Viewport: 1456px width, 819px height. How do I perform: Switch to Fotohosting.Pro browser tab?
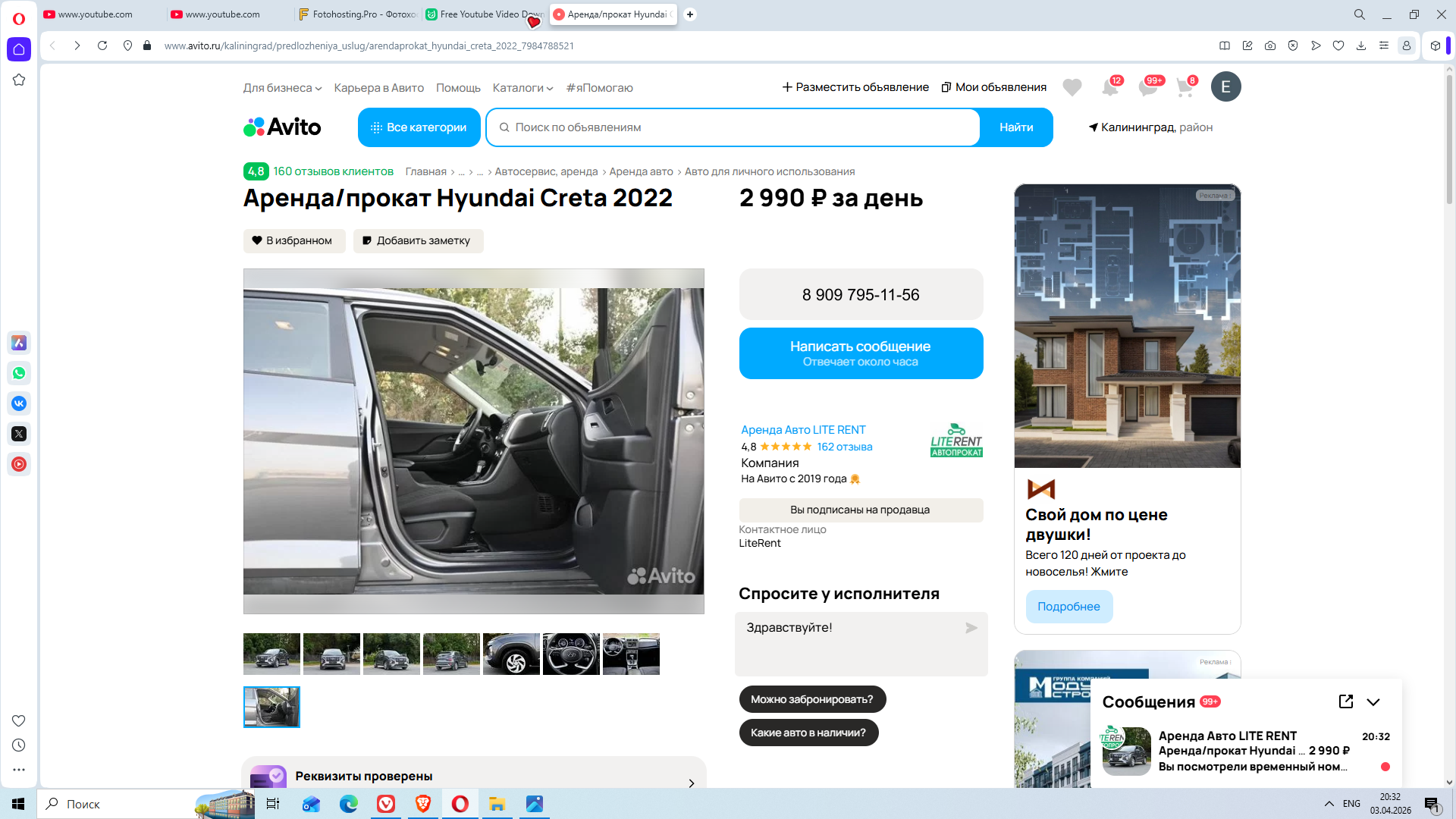[x=356, y=14]
